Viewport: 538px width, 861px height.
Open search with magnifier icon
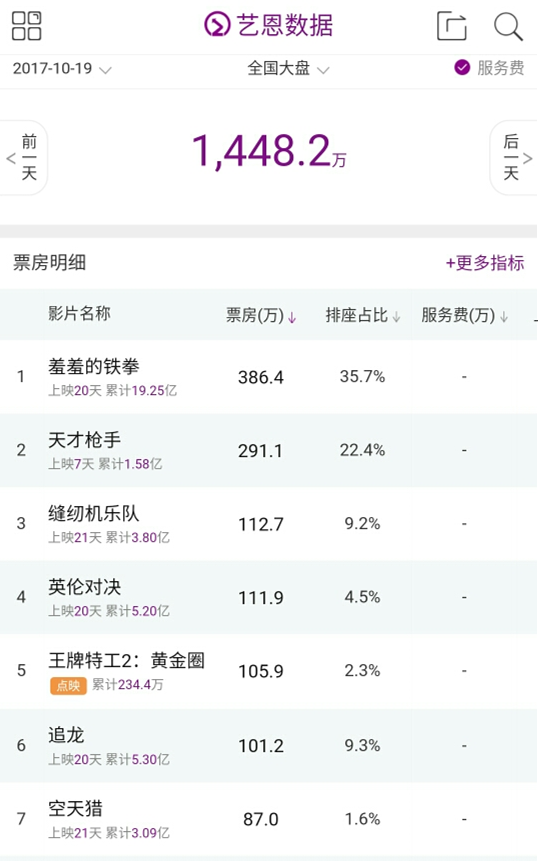tap(508, 26)
